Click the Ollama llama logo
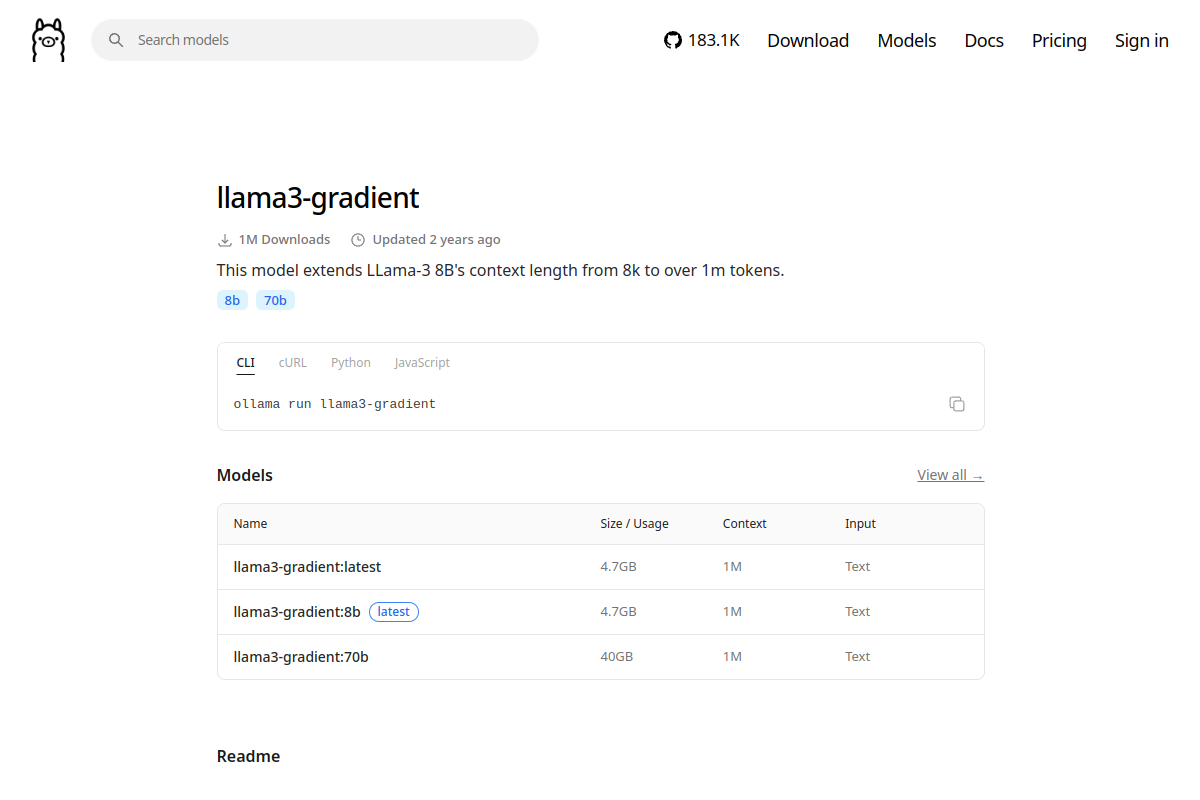 pyautogui.click(x=48, y=40)
